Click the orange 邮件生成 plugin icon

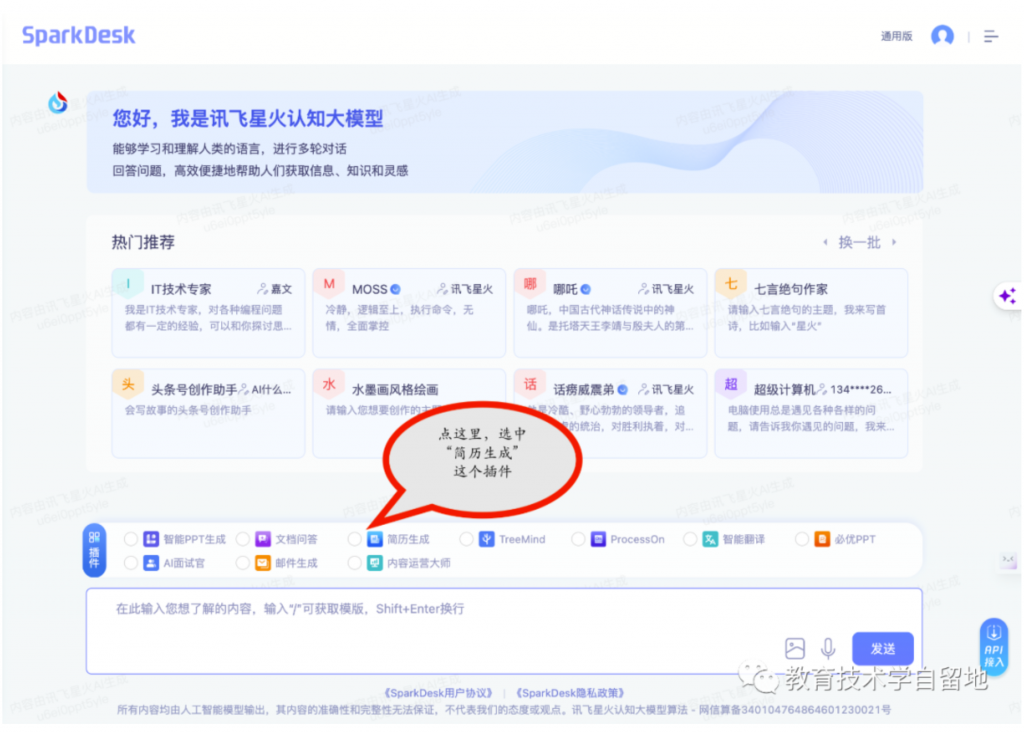pos(263,563)
